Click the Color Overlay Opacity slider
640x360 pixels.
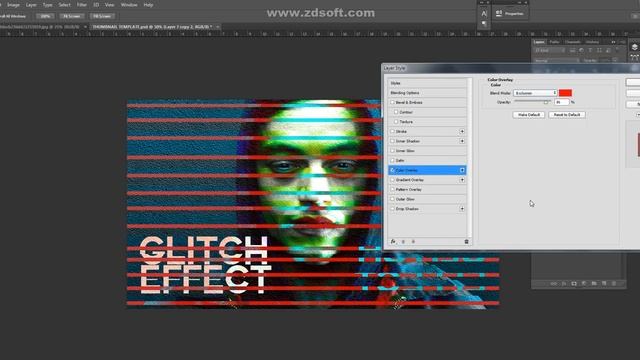tap(532, 102)
